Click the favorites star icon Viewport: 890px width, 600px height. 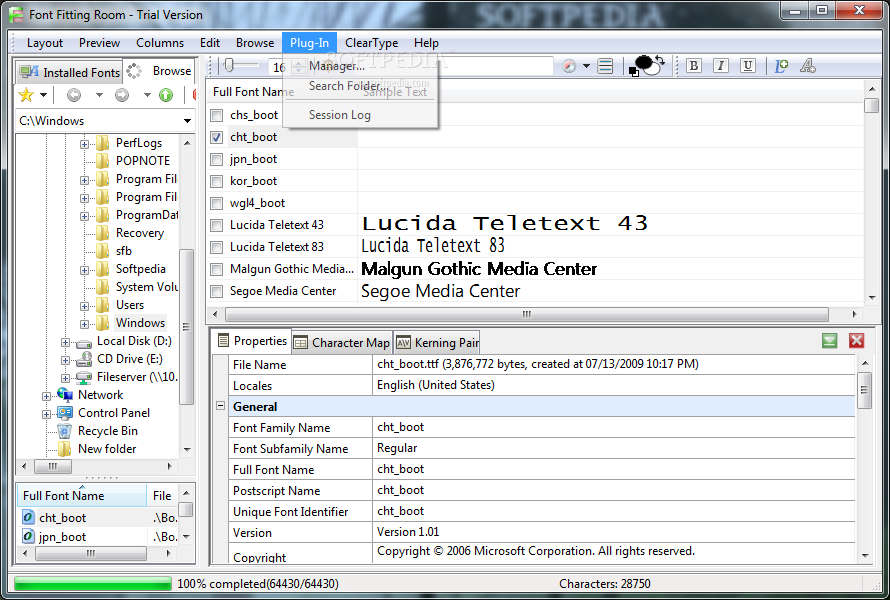(x=26, y=95)
